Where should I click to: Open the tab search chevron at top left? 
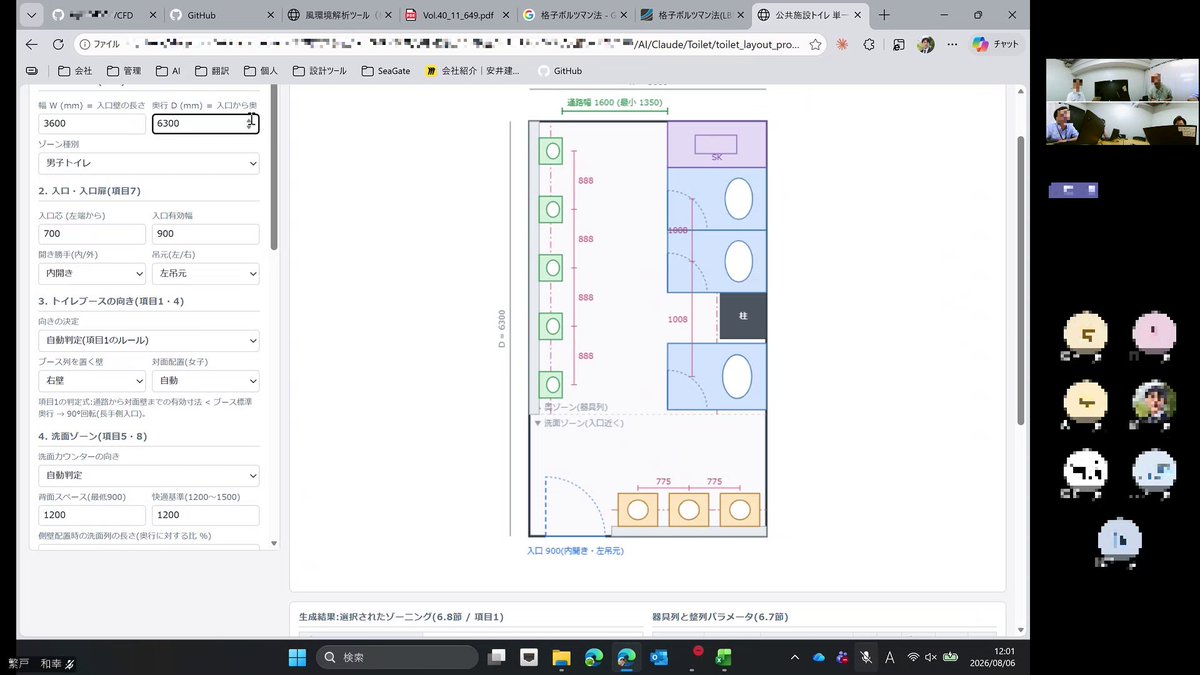coord(30,15)
